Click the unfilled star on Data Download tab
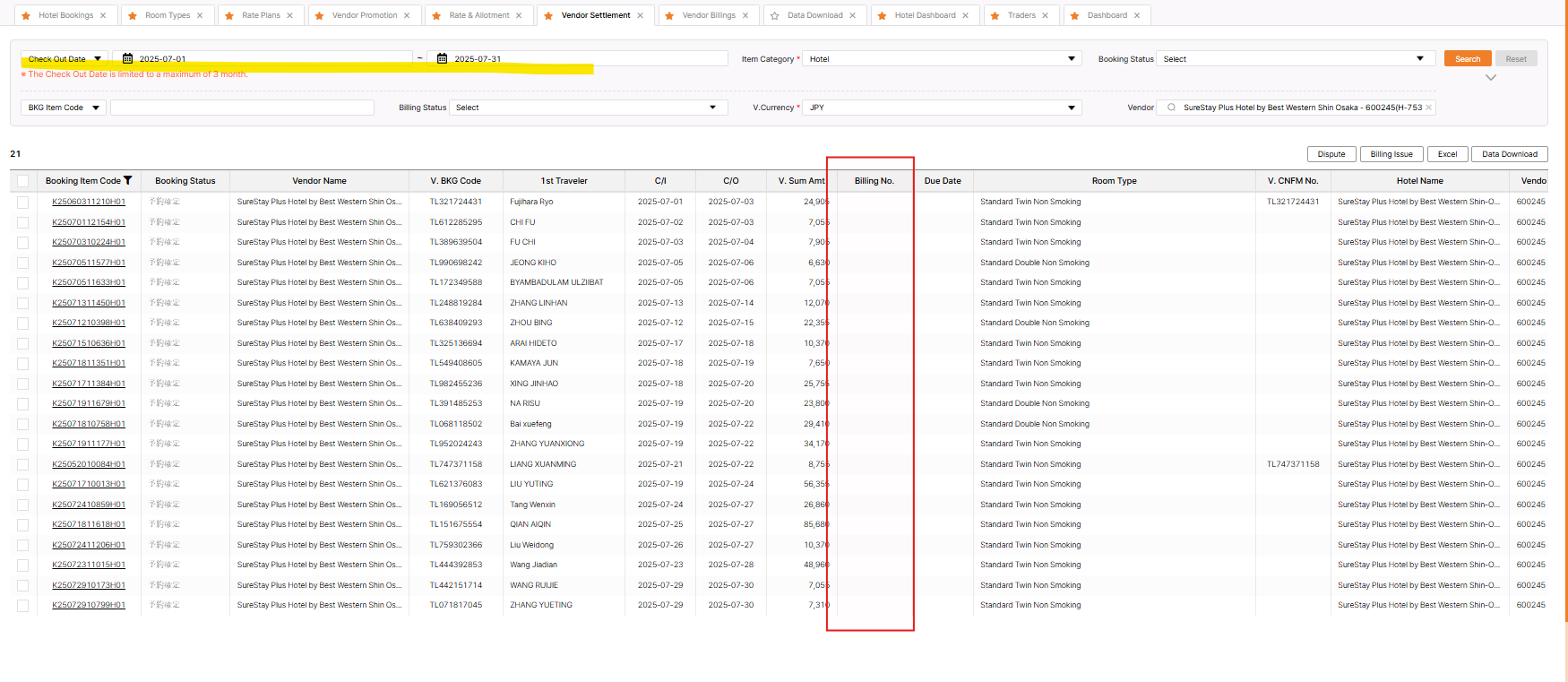1568x682 pixels. (775, 15)
